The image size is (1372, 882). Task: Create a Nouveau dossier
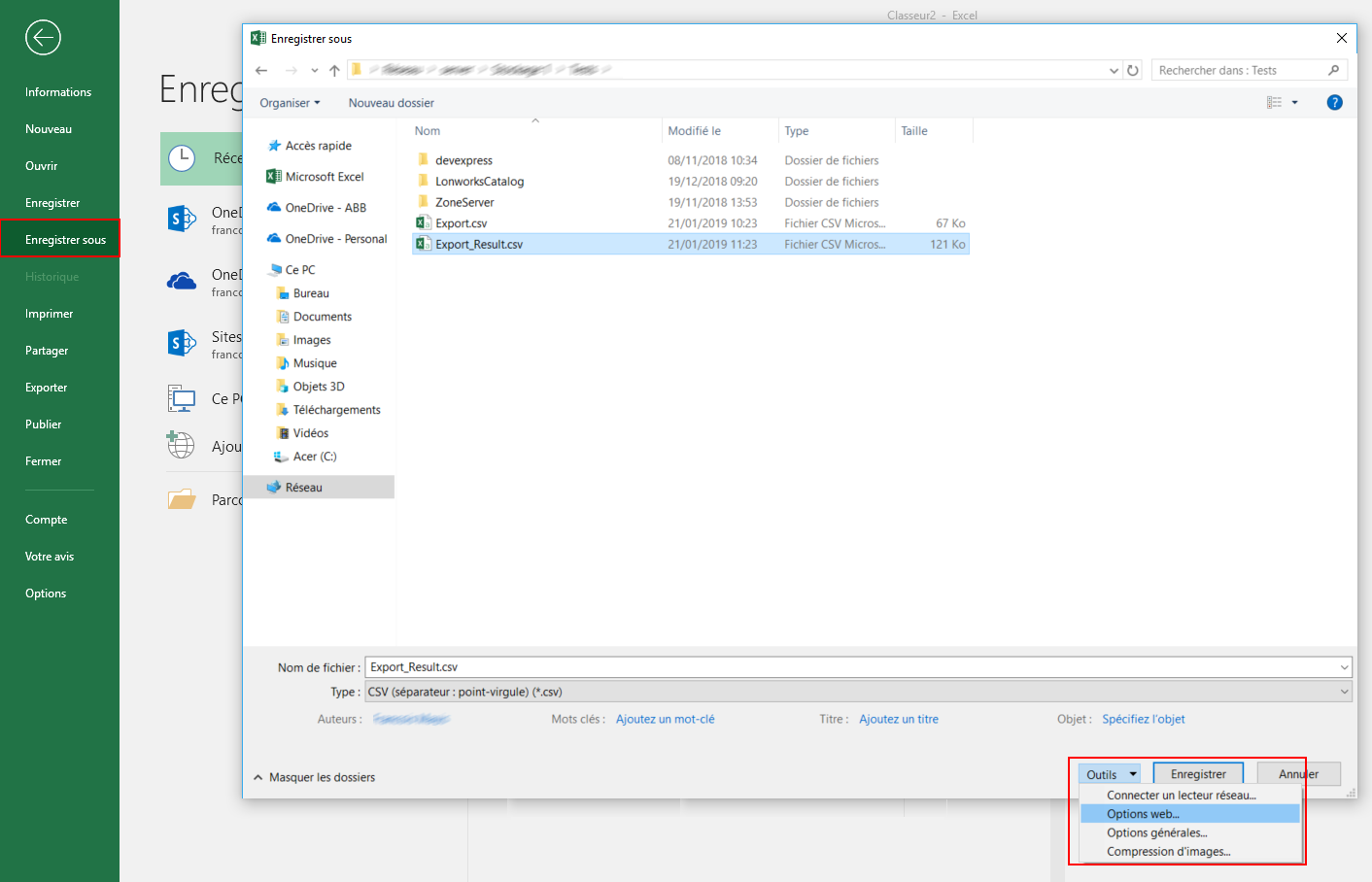(392, 103)
